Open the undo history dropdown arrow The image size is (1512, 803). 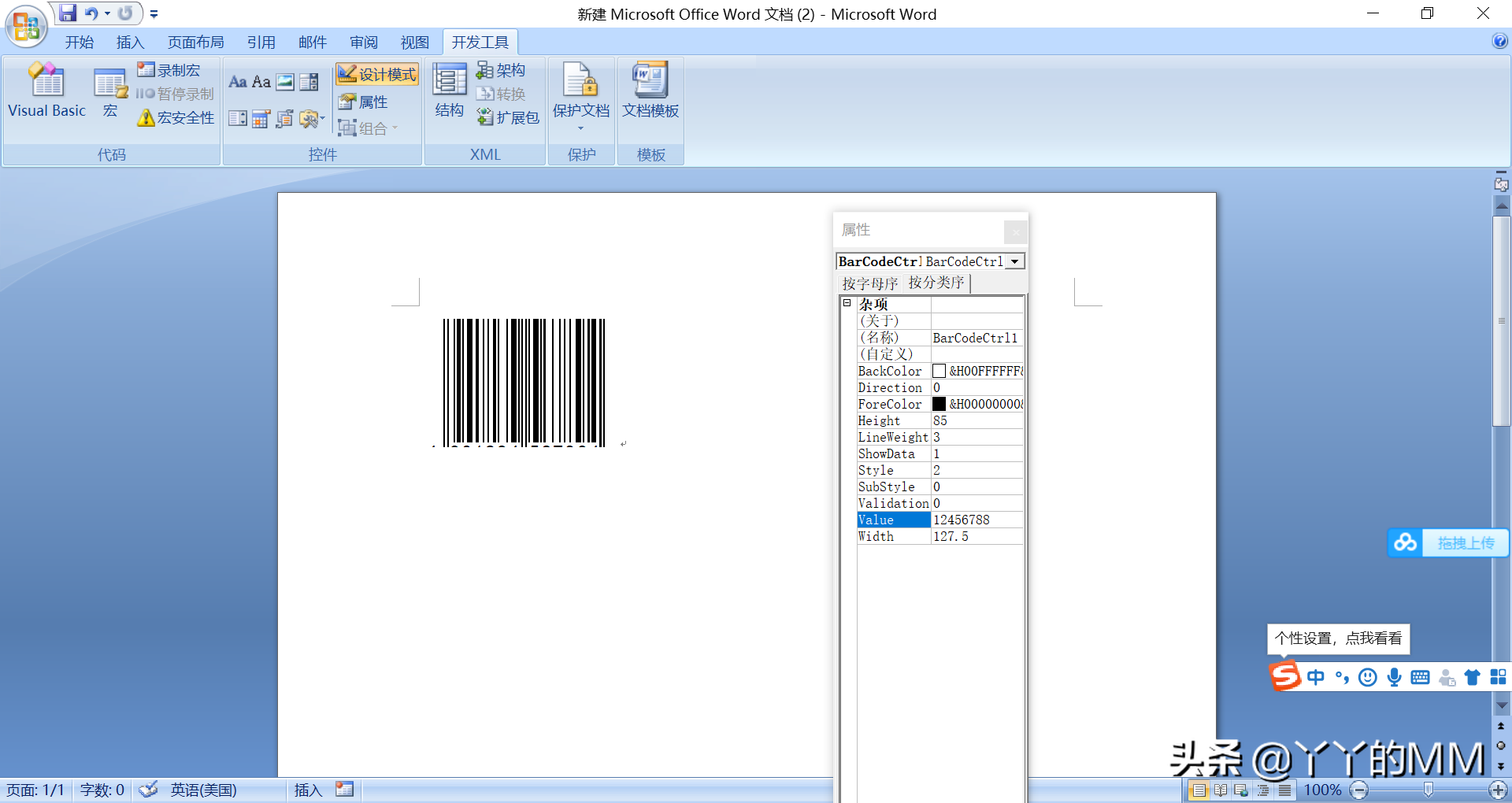point(107,13)
